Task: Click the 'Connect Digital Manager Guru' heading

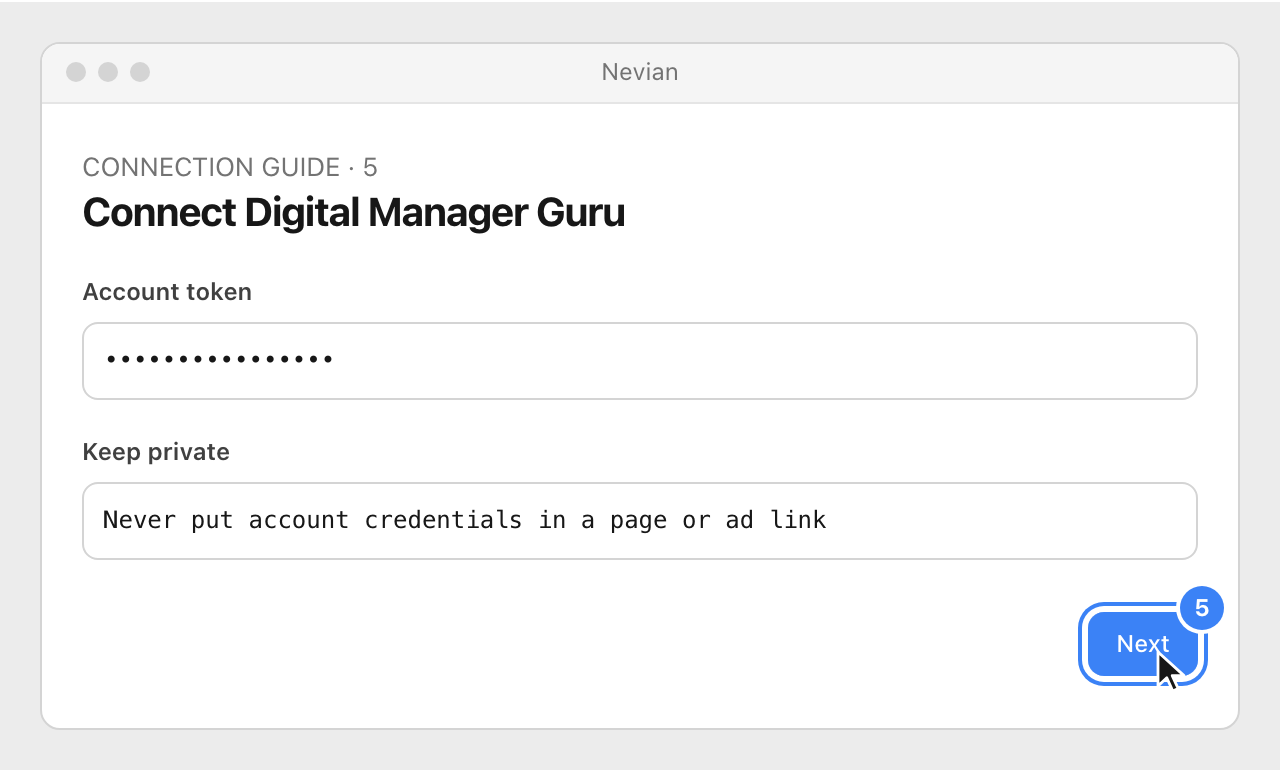Action: coord(353,213)
